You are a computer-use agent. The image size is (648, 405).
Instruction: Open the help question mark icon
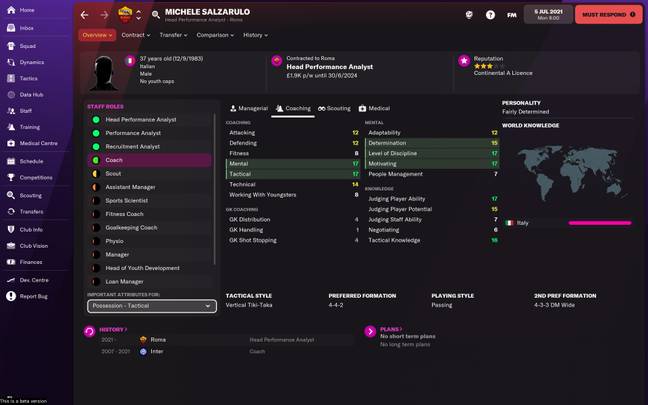(x=490, y=15)
